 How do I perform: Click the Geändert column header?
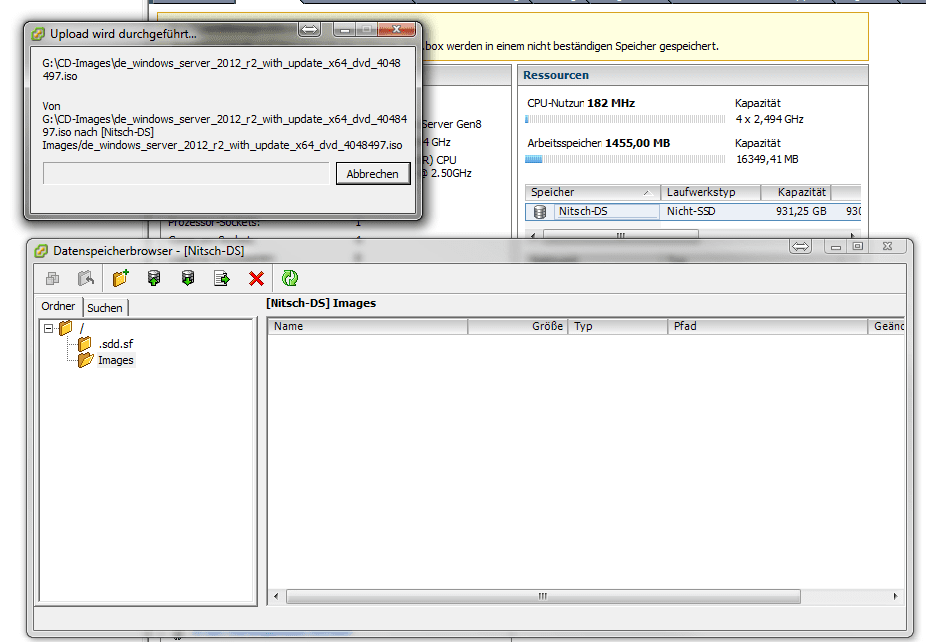coord(886,326)
